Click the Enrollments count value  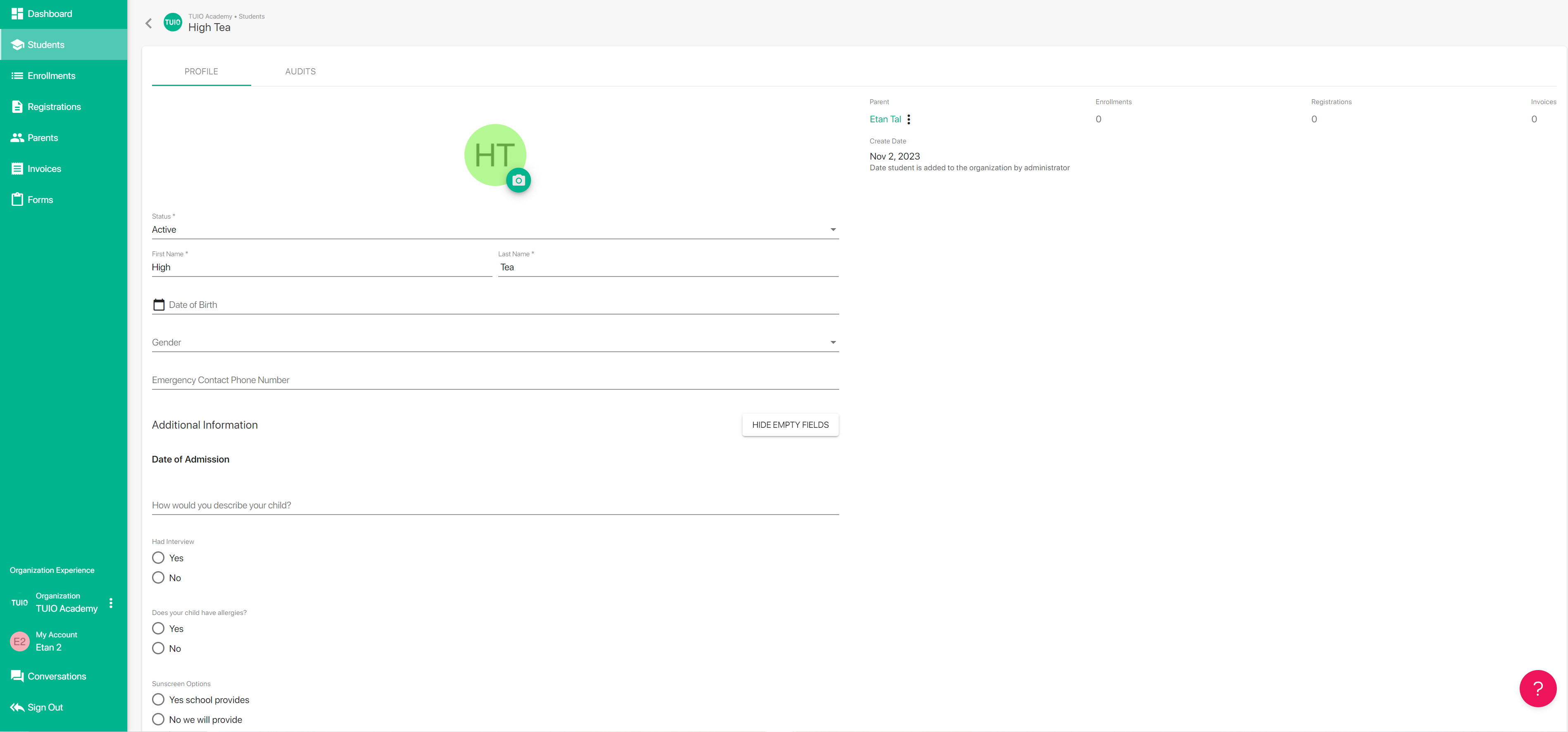(x=1098, y=119)
